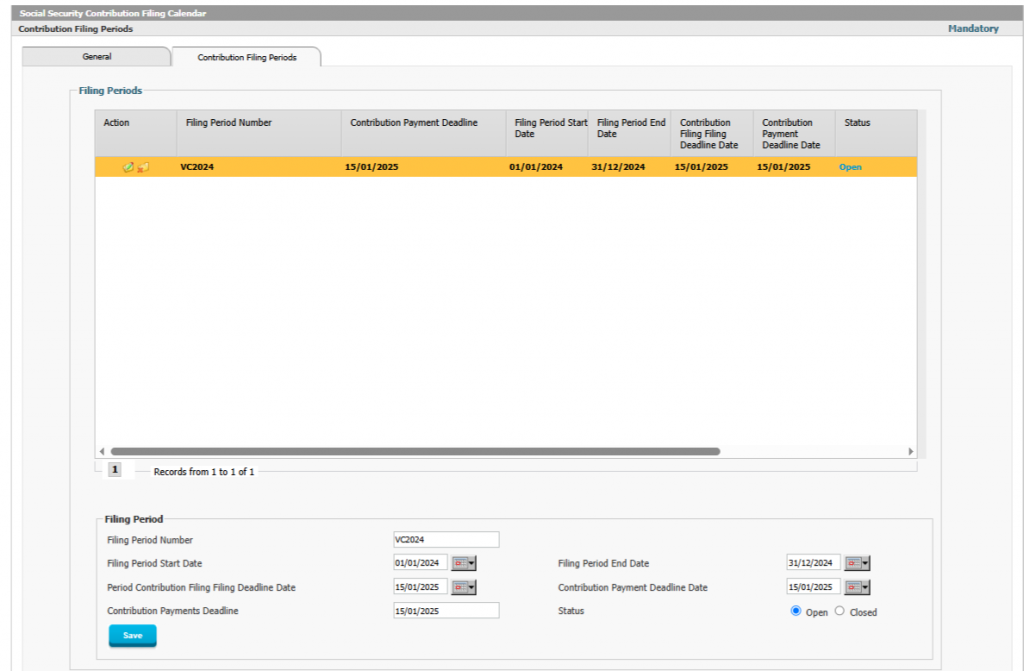This screenshot has width=1024, height=671.
Task: Open calendar for Contribution Payment Deadline Date
Action: tap(857, 587)
